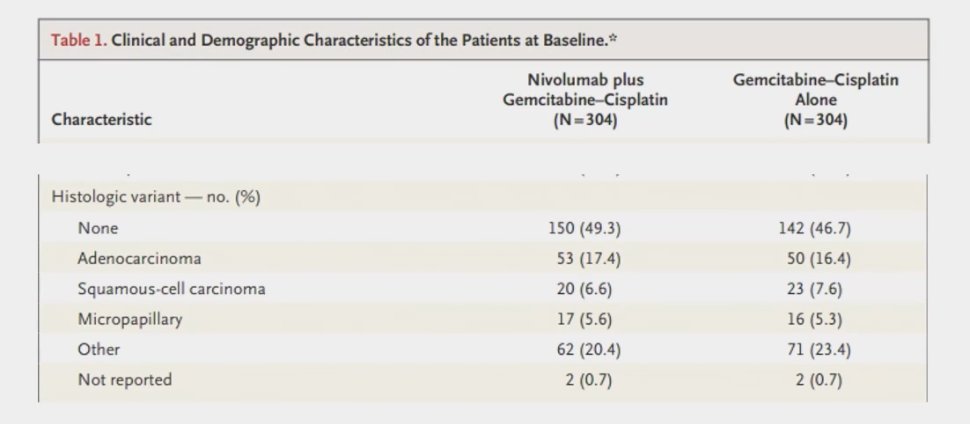Click the Other row label
Viewport: 970px width, 424px height.
pyautogui.click(x=99, y=349)
